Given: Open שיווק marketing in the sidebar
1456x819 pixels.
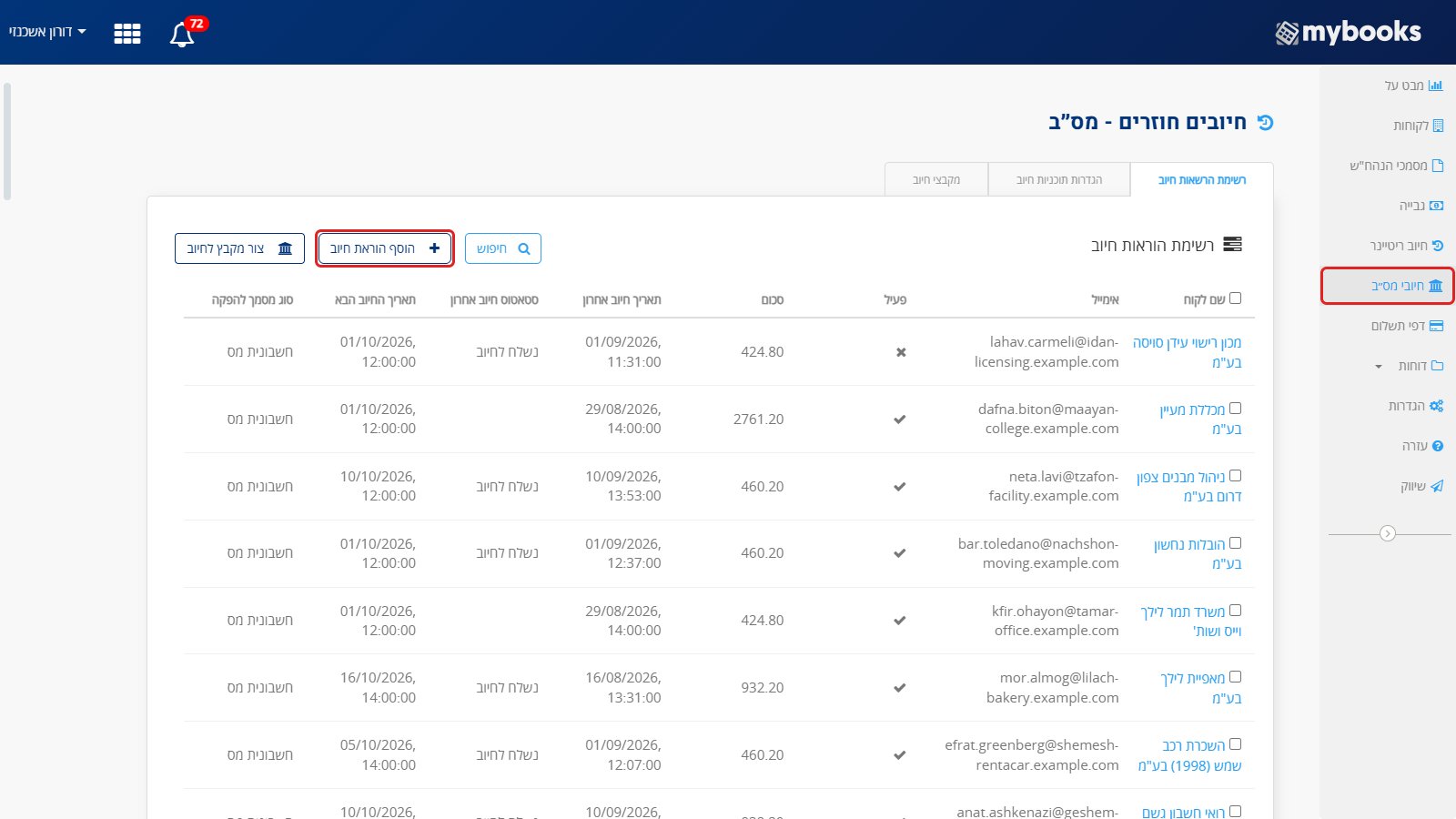Looking at the screenshot, I should 1421,486.
